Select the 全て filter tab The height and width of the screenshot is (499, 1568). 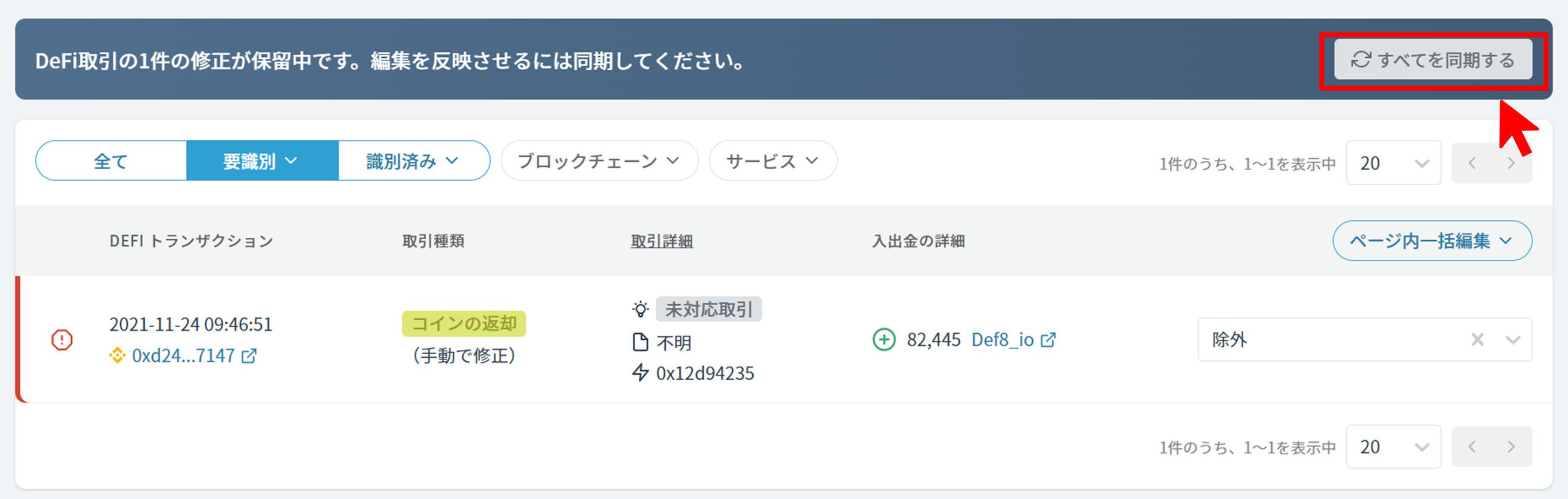111,161
